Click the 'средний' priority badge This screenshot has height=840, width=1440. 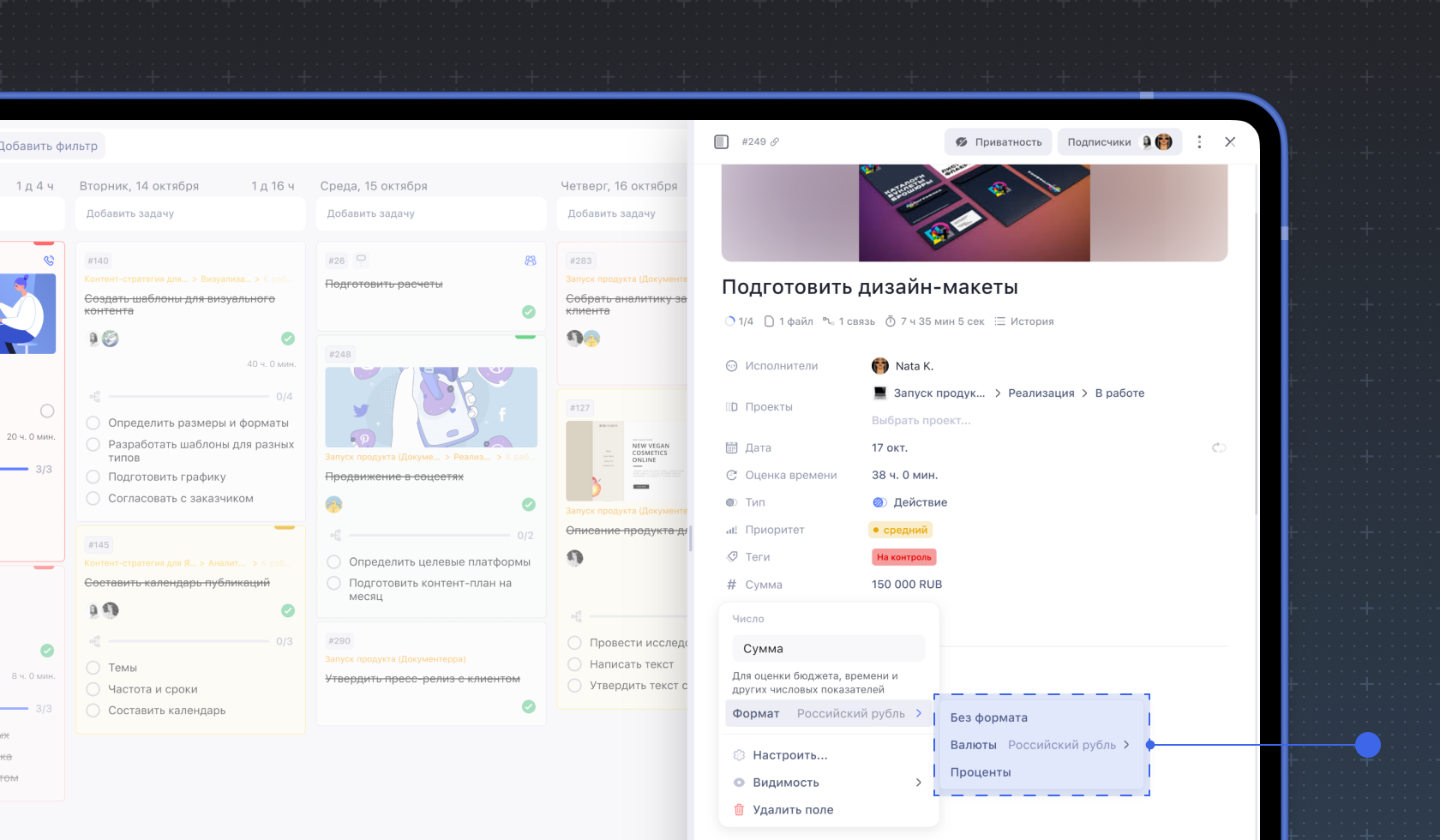point(900,530)
